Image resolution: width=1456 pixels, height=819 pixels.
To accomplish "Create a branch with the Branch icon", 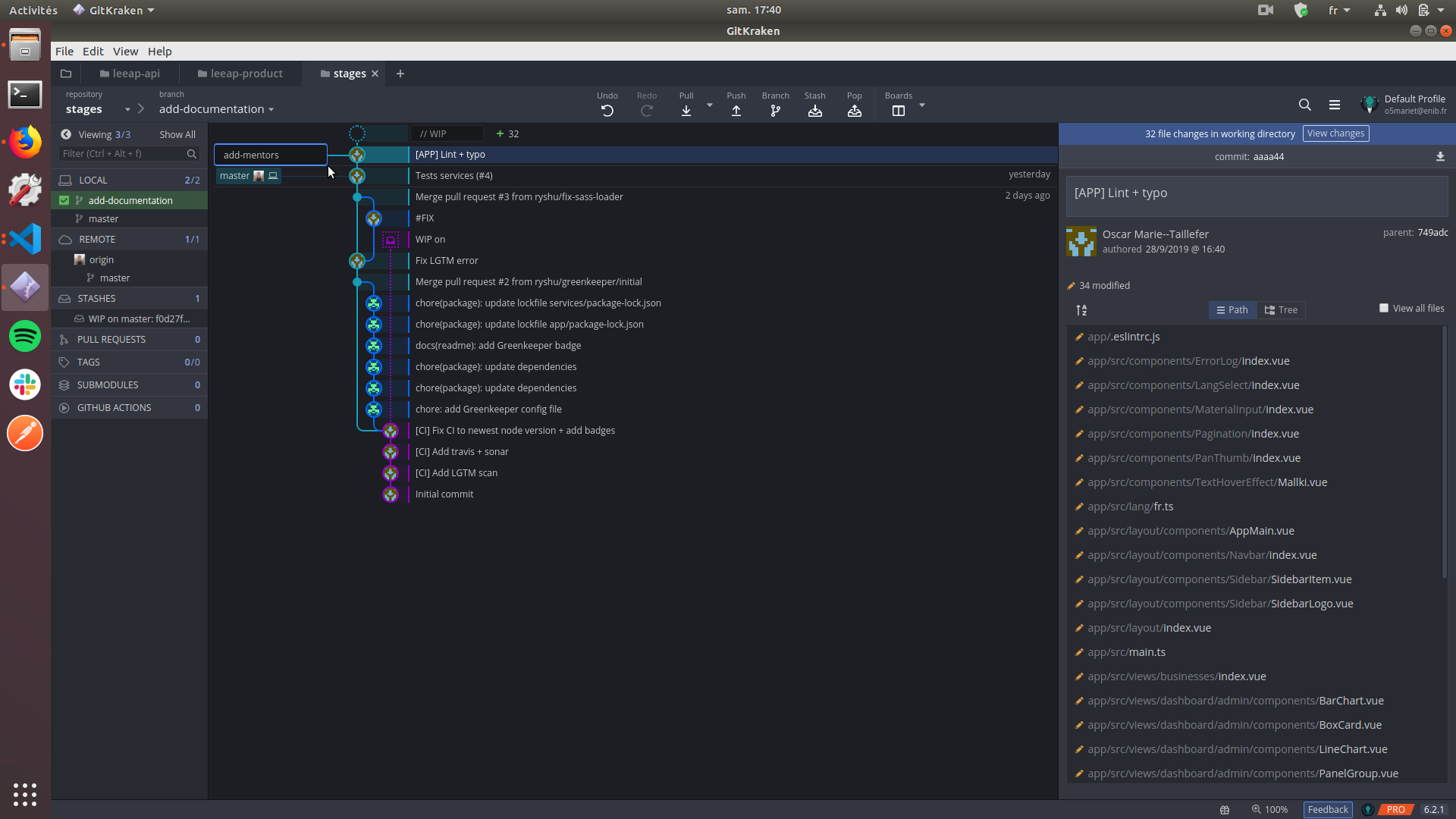I will click(775, 111).
